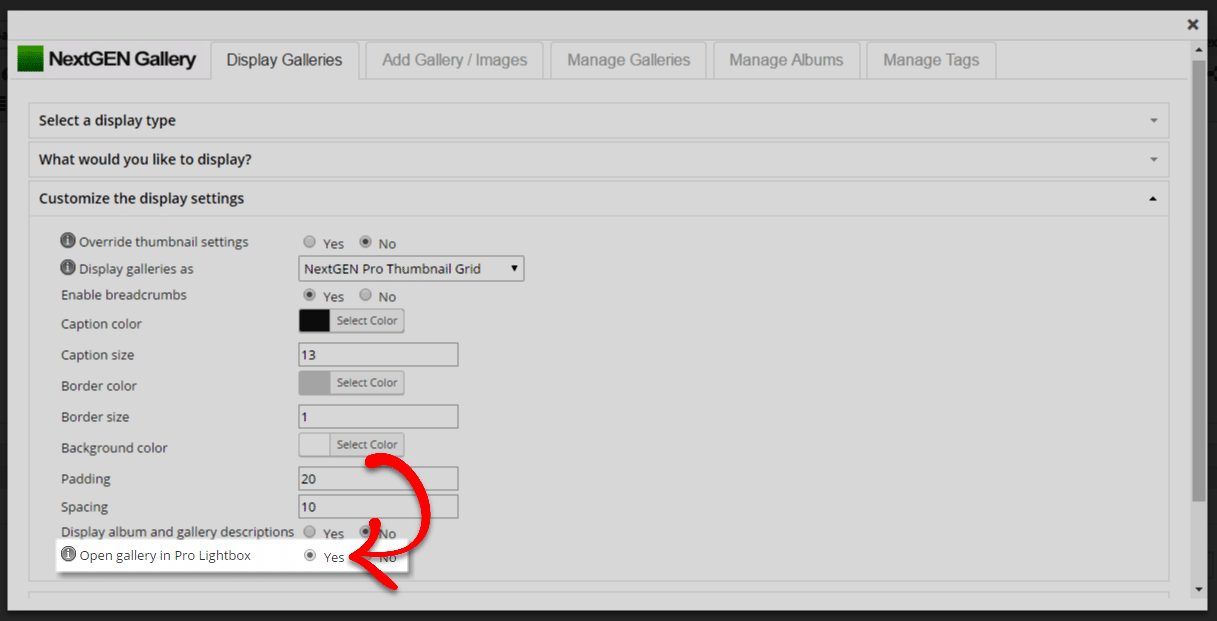
Task: Click the Caption size label
Action: 97,355
